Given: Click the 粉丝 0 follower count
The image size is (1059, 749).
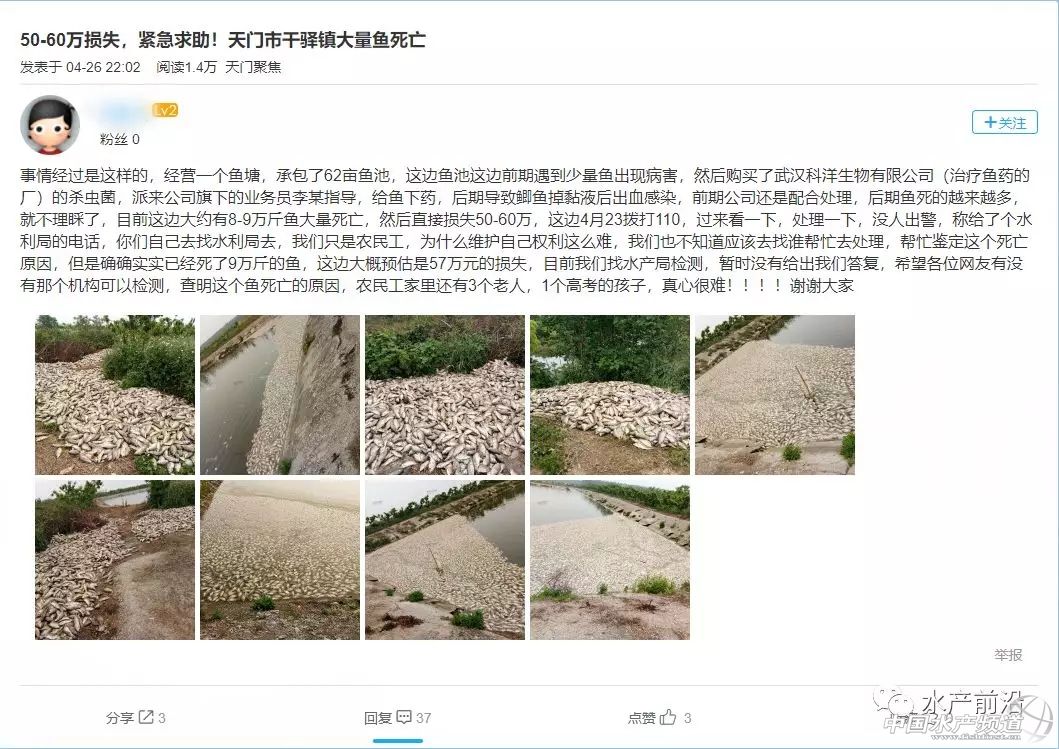Looking at the screenshot, I should [120, 139].
